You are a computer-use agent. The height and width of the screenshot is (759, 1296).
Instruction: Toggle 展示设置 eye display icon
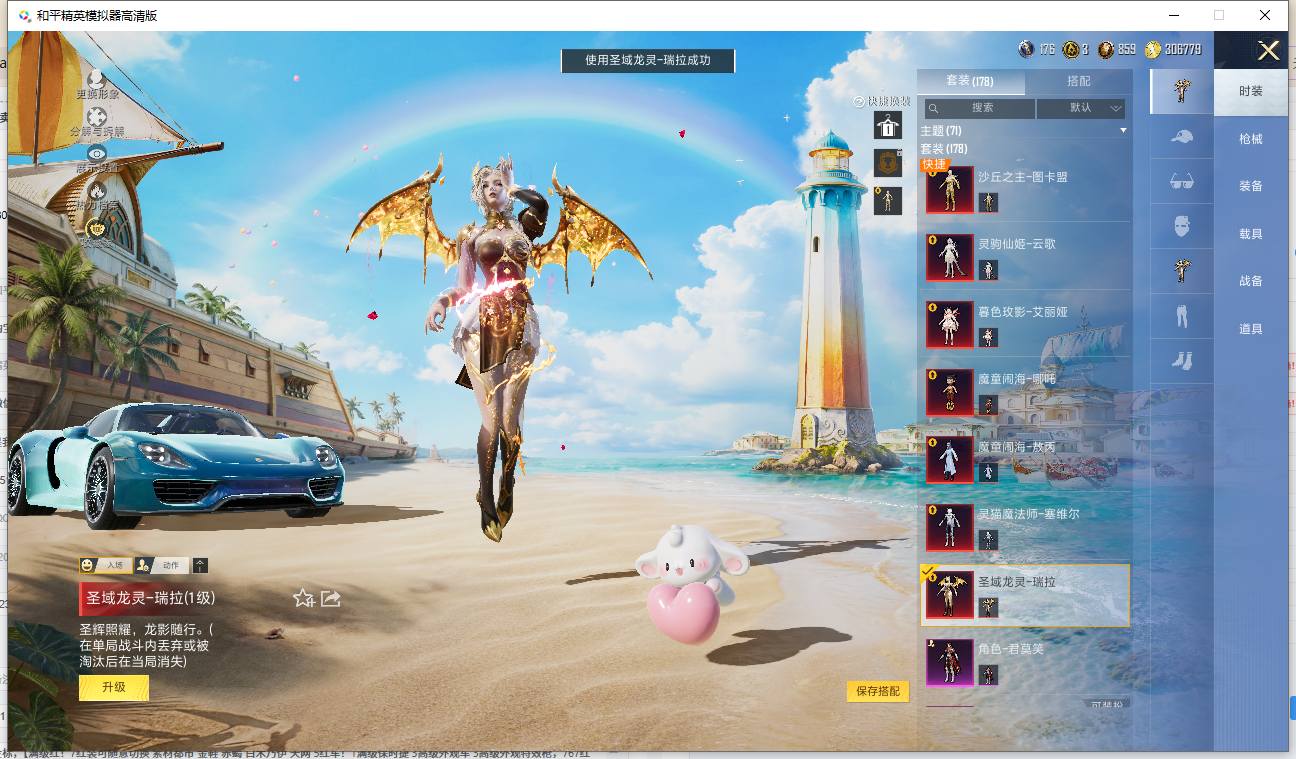(97, 153)
